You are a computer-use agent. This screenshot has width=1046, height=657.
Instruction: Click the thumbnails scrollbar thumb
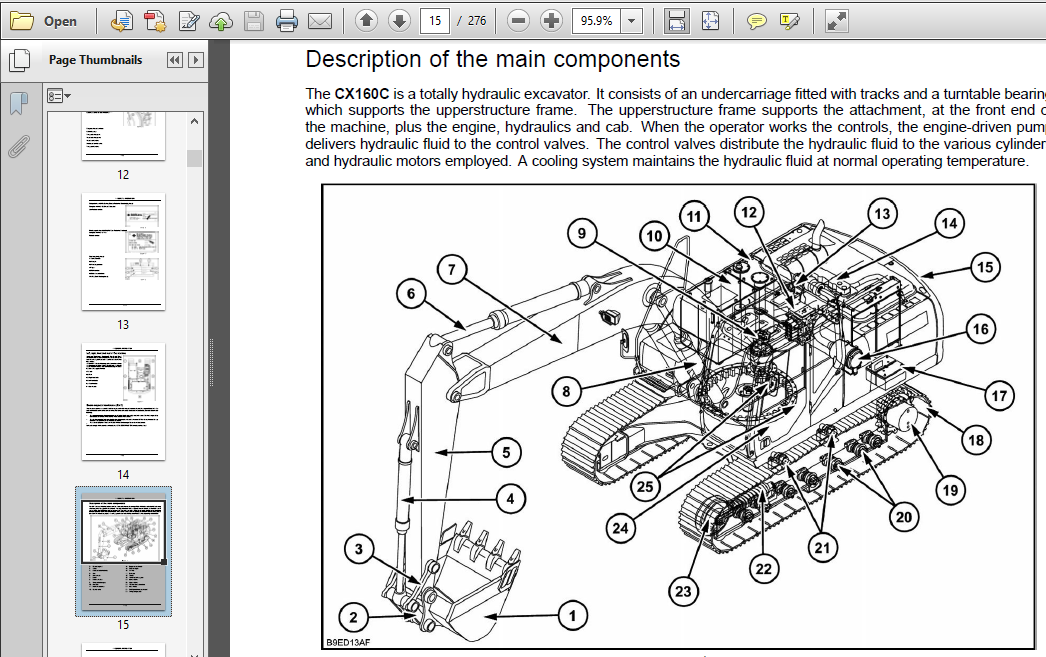coord(194,158)
